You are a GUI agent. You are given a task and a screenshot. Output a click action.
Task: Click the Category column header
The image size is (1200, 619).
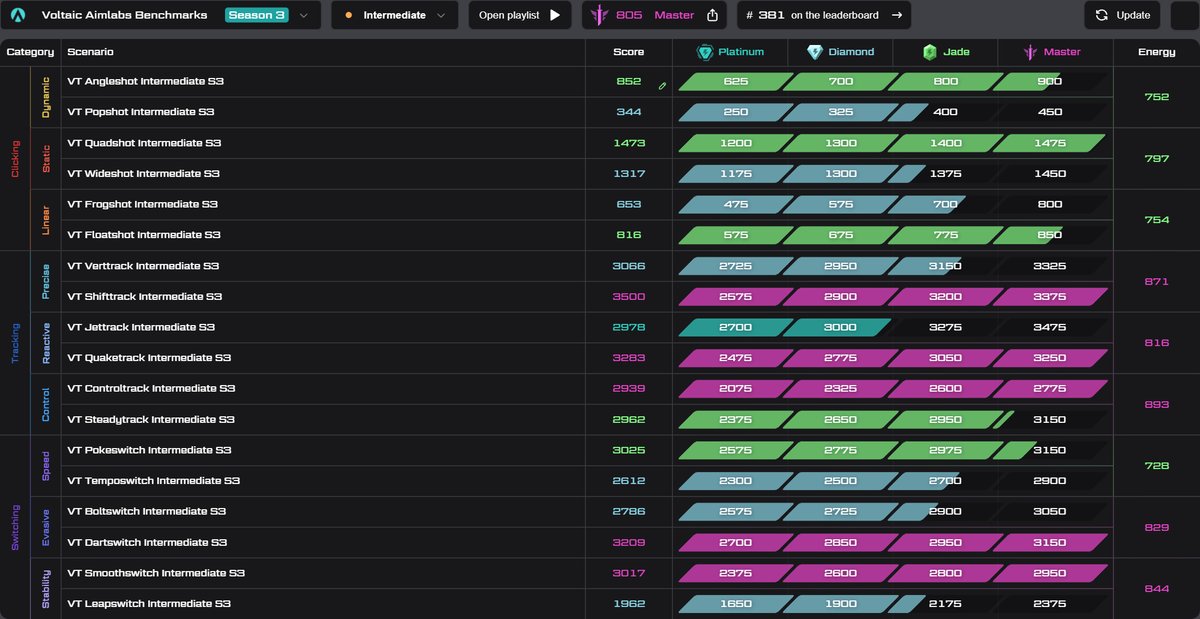coord(30,52)
